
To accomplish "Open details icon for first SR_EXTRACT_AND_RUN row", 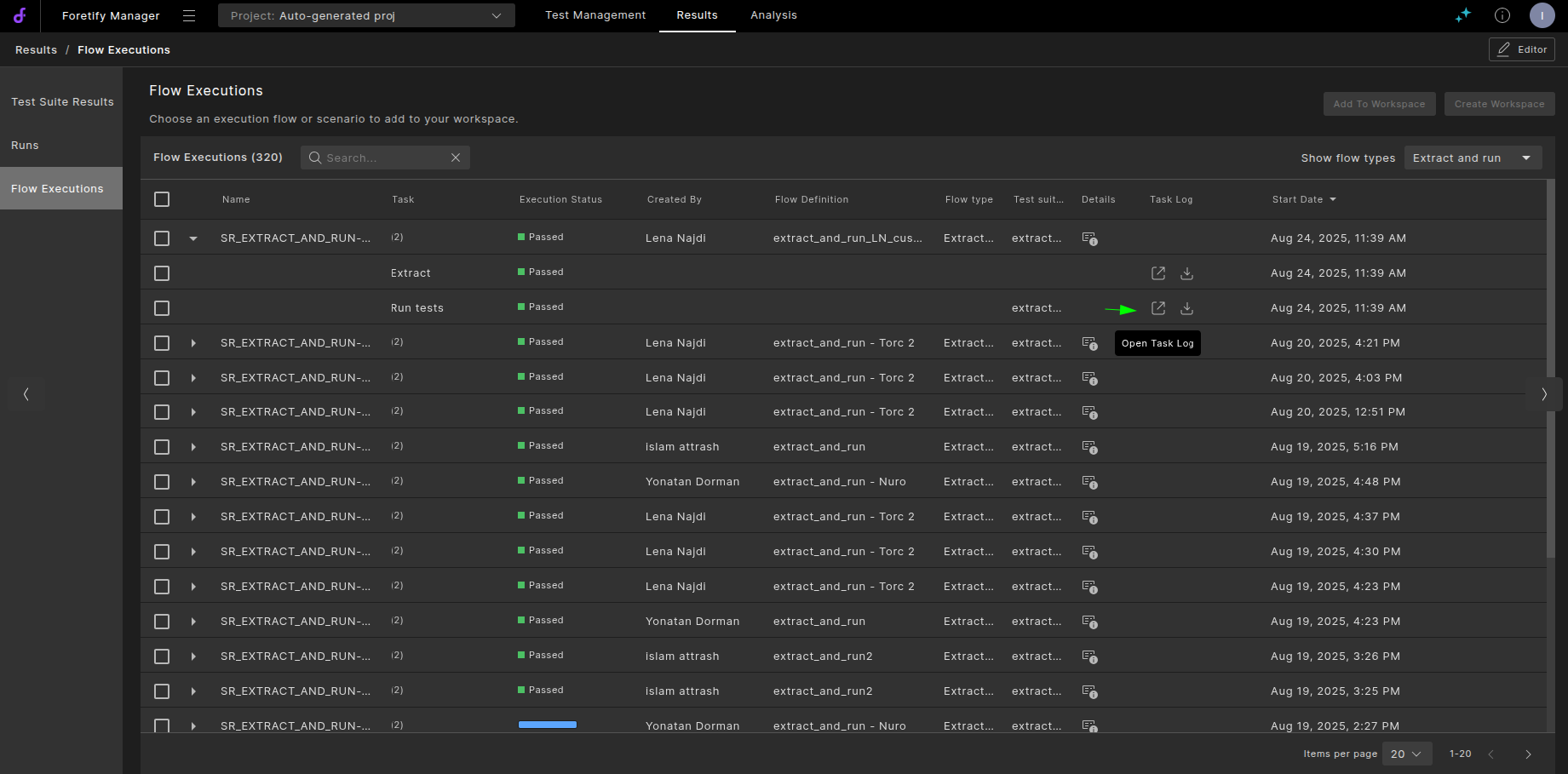I will 1089,238.
